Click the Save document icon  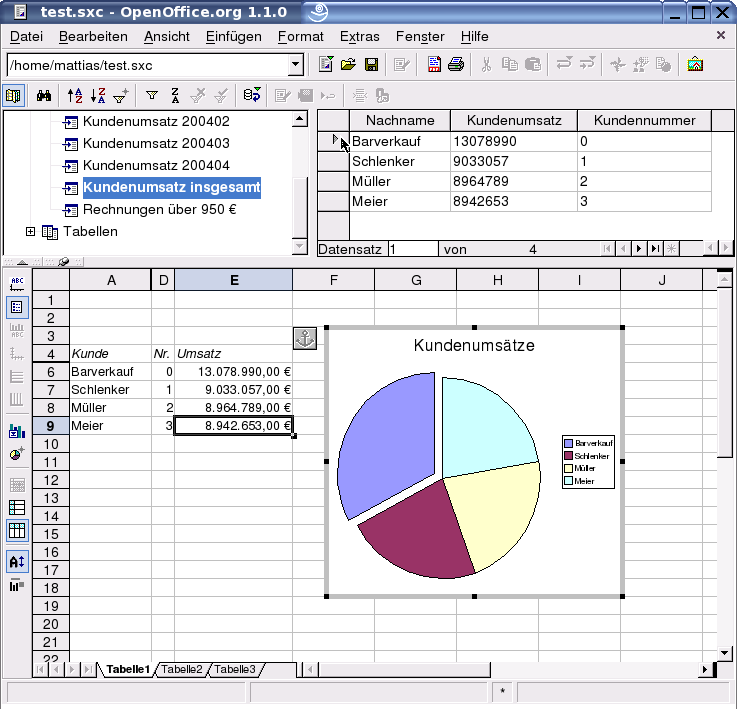[371, 65]
